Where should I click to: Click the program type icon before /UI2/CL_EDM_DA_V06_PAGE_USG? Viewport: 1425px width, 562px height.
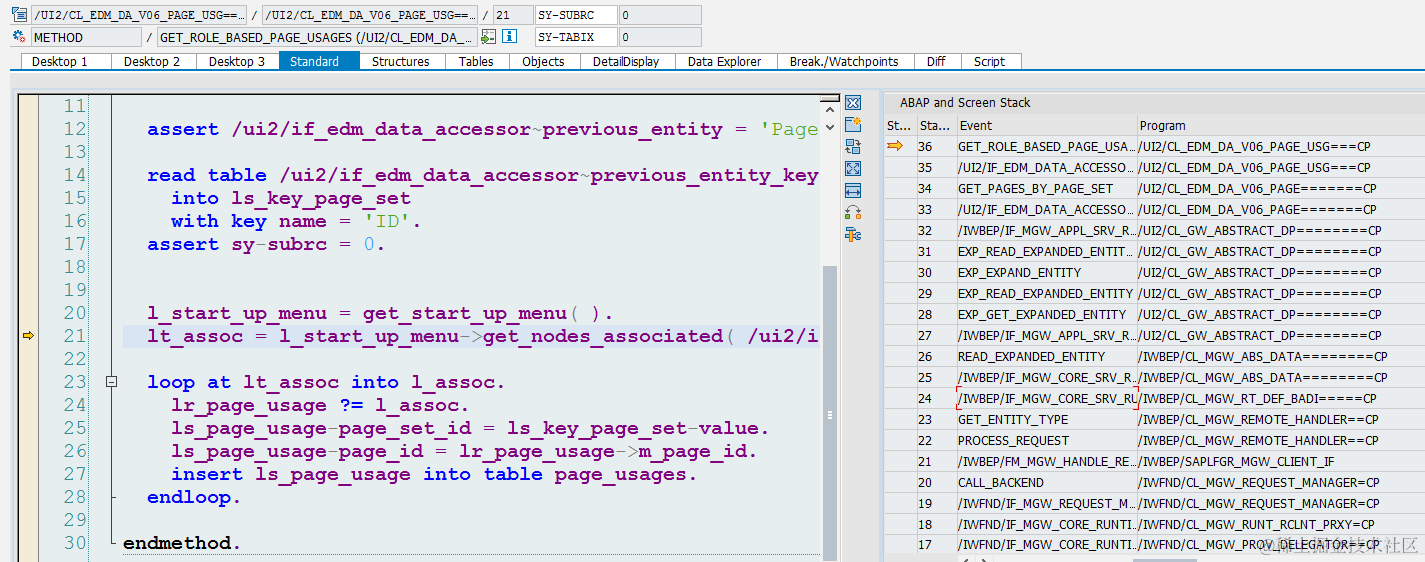click(x=19, y=15)
